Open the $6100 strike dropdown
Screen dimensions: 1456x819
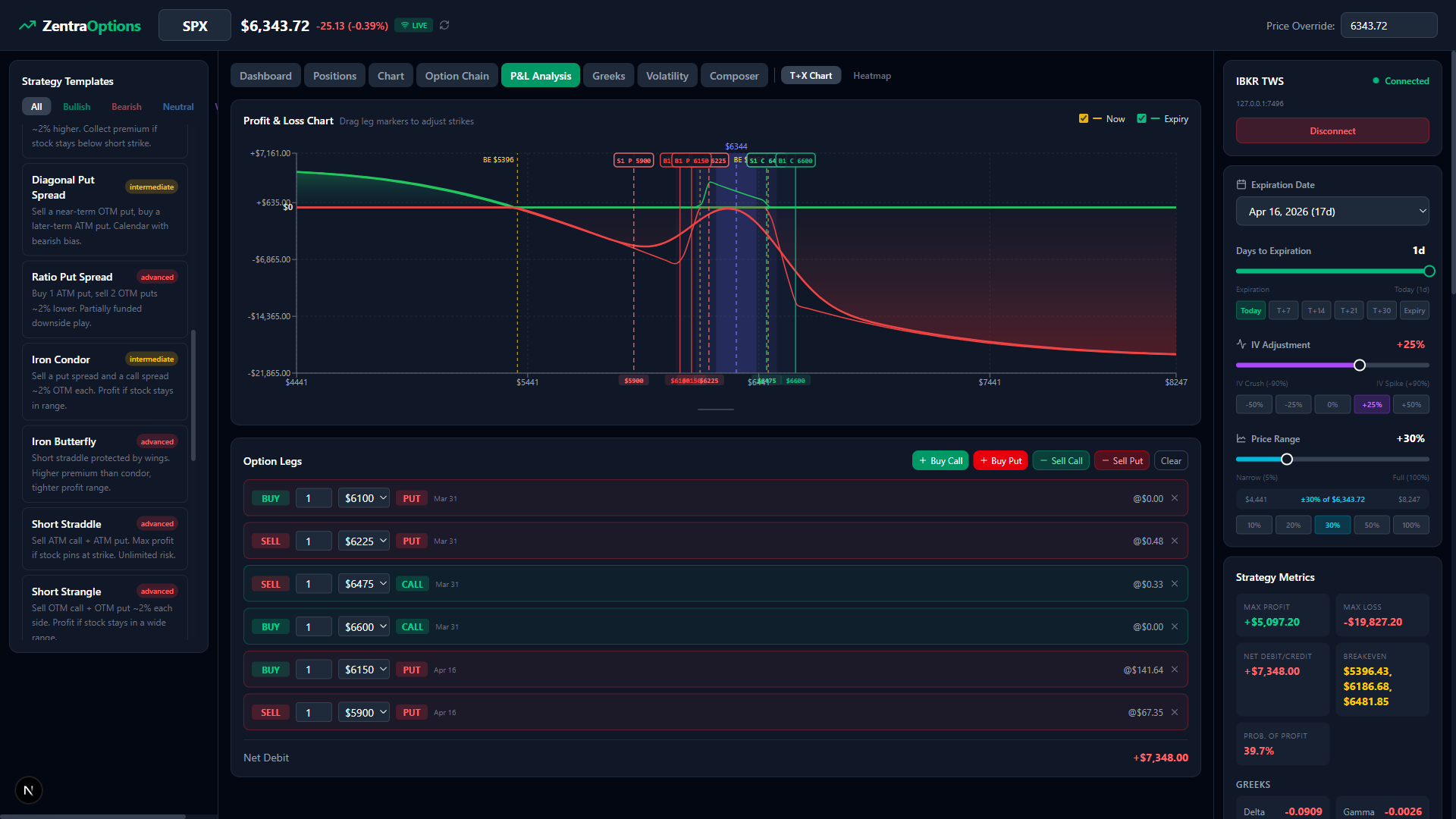(x=364, y=498)
